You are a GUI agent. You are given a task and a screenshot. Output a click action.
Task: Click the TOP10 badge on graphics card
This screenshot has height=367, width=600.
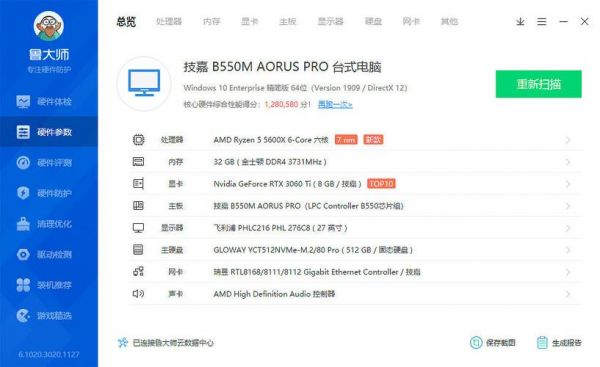click(x=382, y=184)
